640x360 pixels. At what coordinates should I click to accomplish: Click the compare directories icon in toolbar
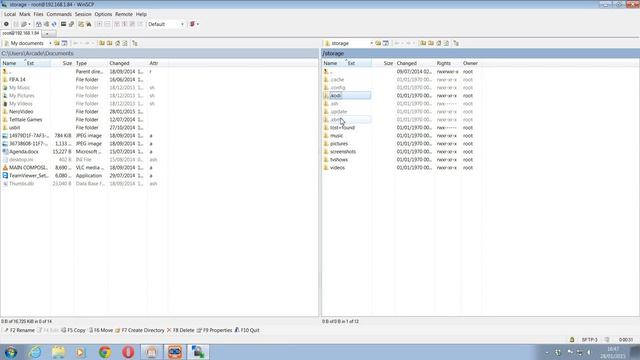(x=39, y=24)
